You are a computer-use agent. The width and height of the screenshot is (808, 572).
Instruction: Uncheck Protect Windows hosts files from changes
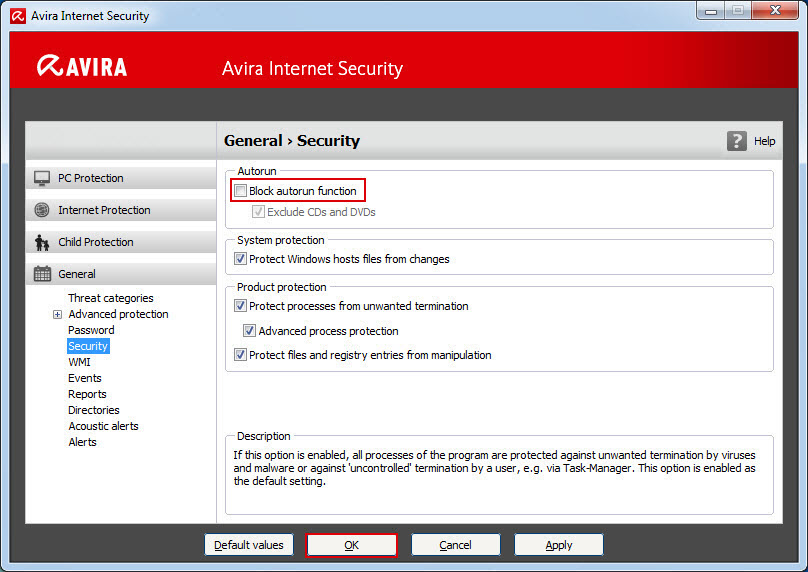tap(241, 259)
